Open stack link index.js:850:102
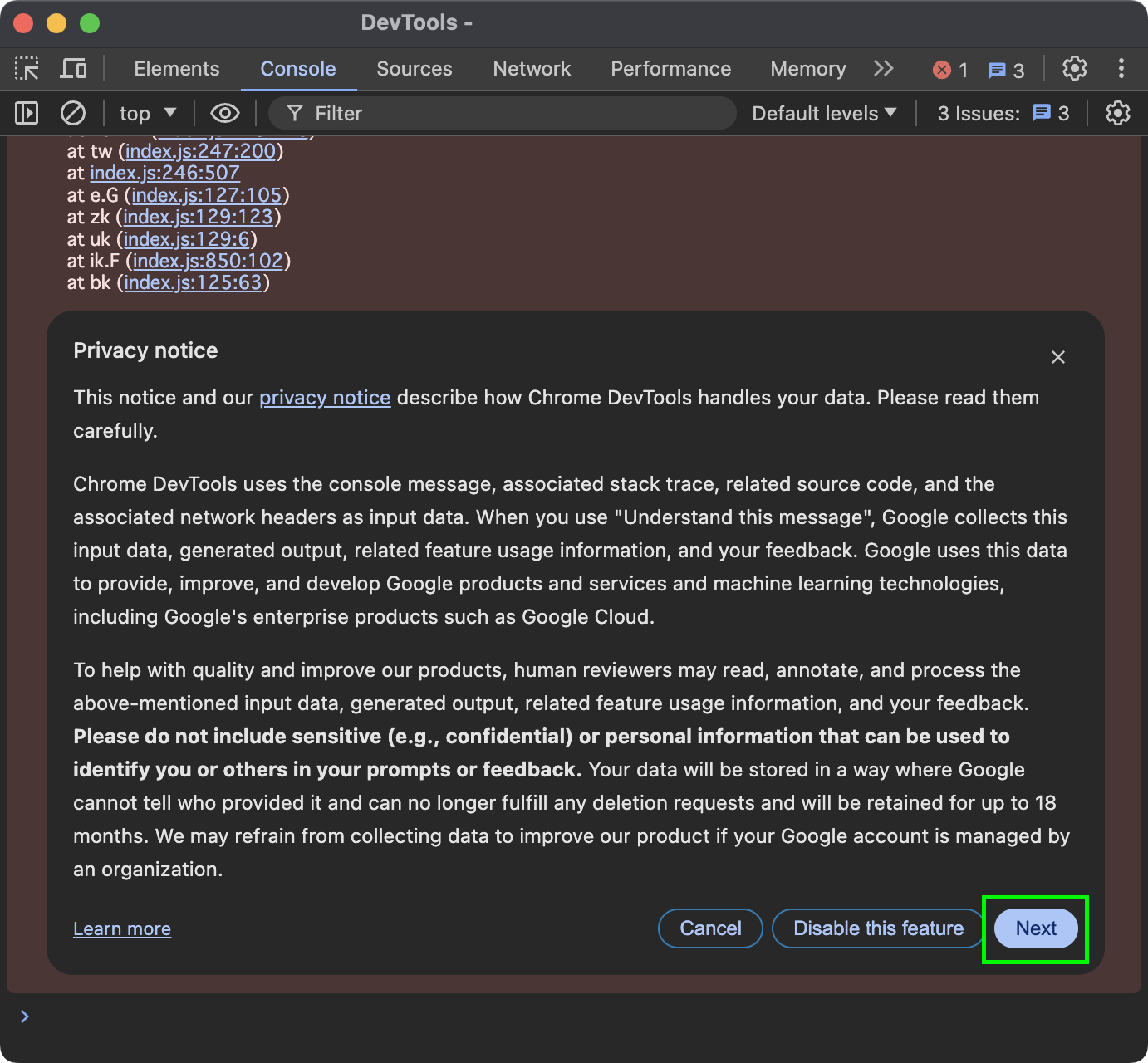 (x=208, y=261)
